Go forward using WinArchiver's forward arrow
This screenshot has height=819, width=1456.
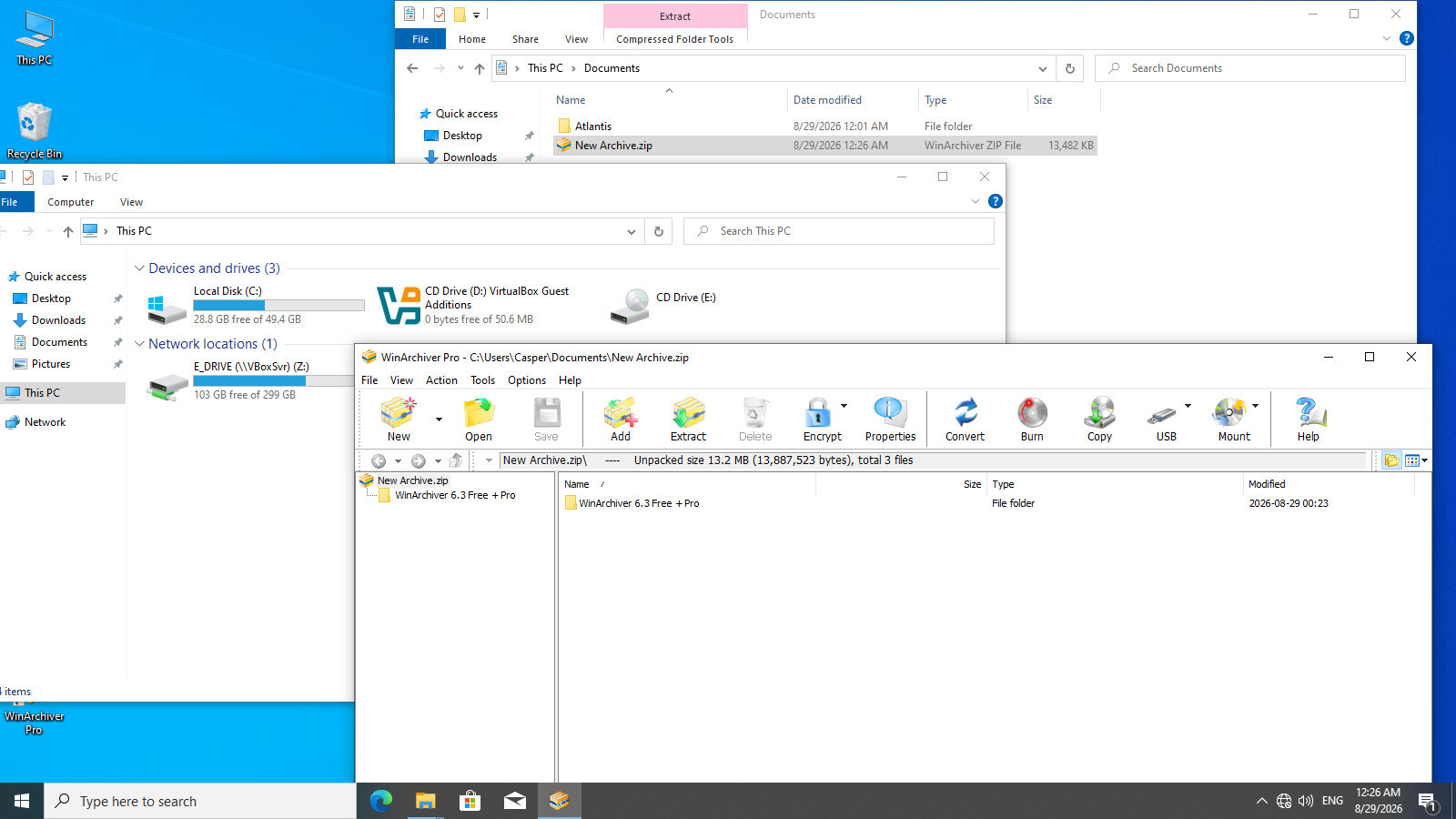419,461
